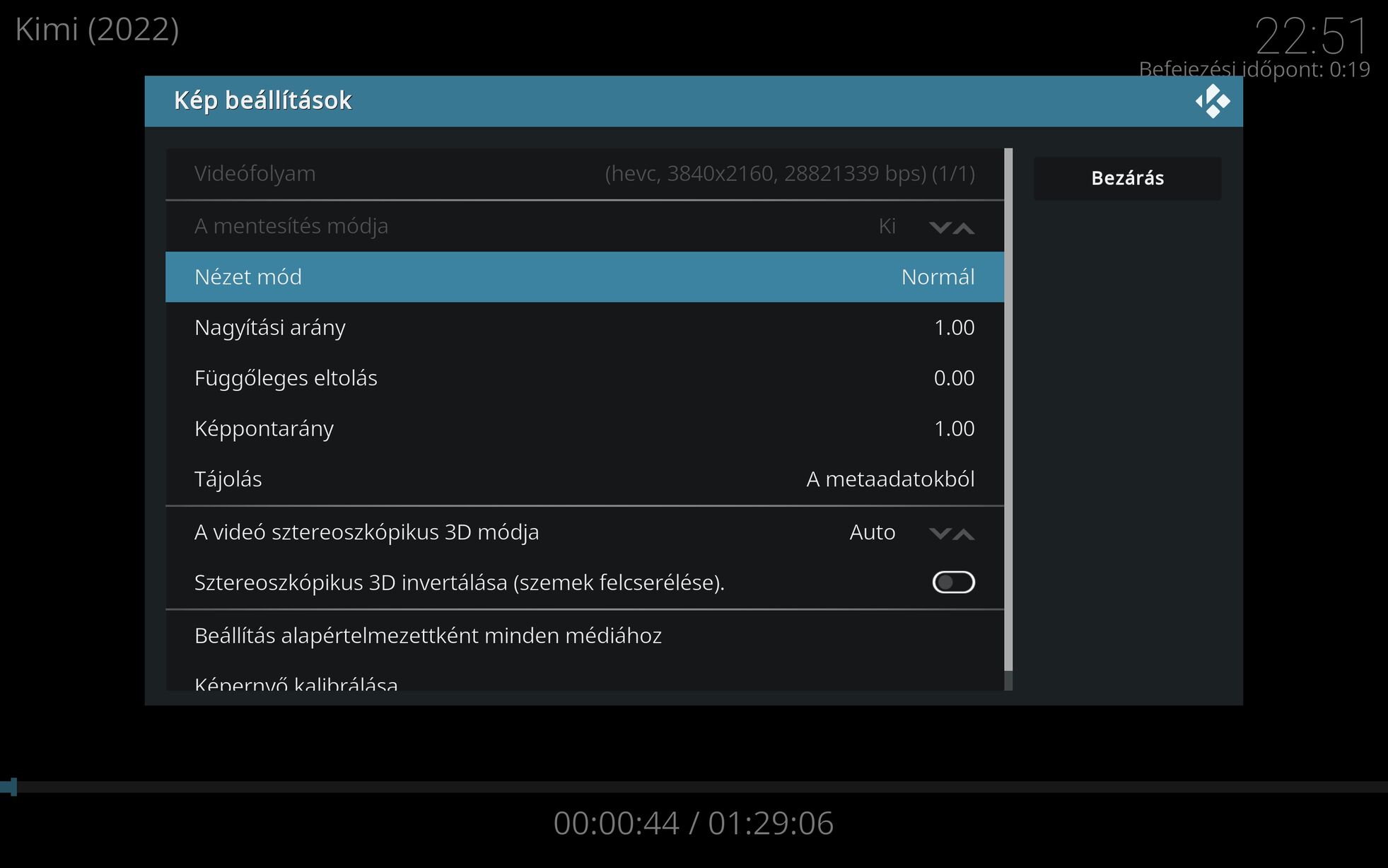1388x868 pixels.
Task: Click the Videófolyam stream row
Action: 584,174
